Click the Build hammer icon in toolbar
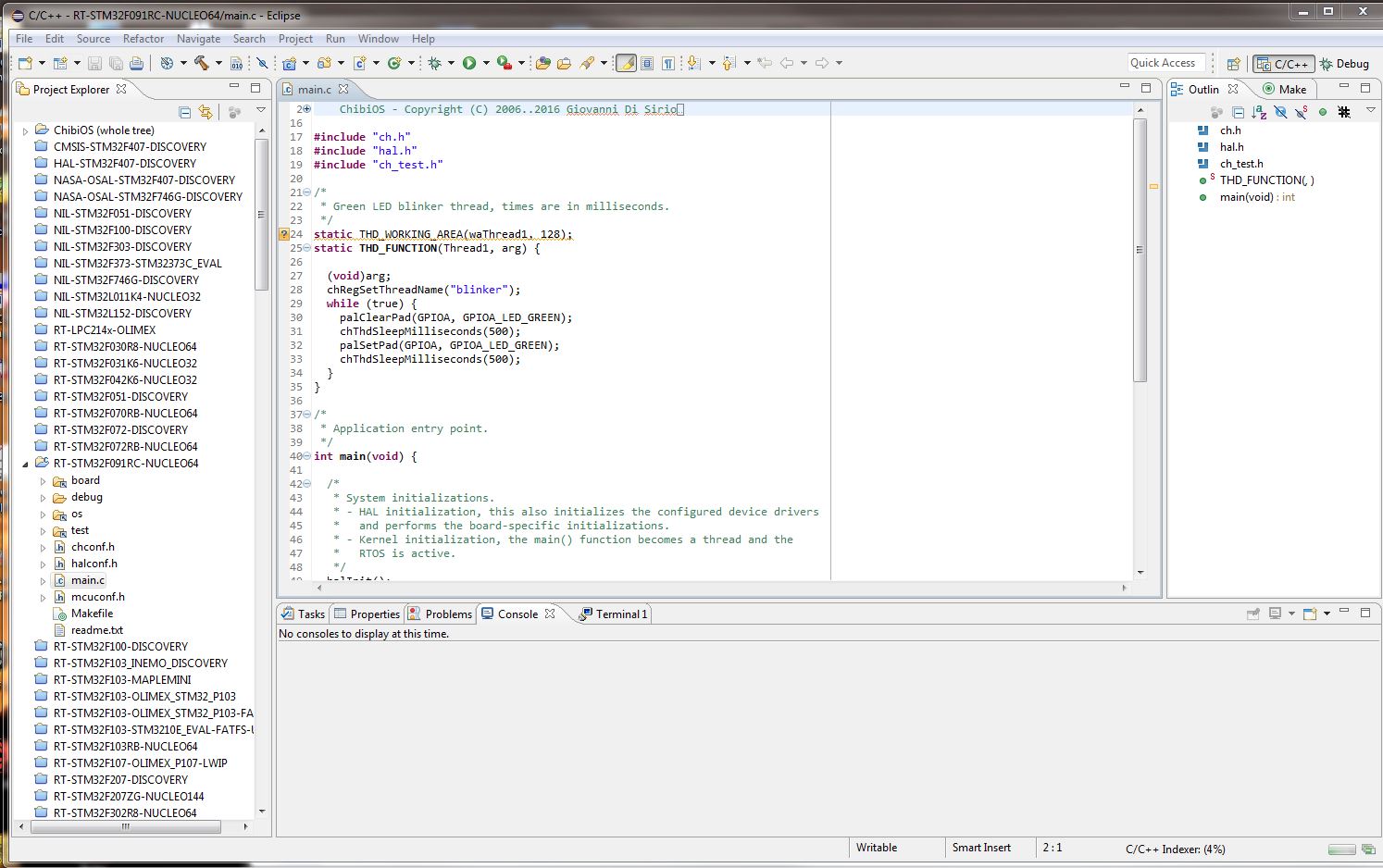 [x=201, y=63]
